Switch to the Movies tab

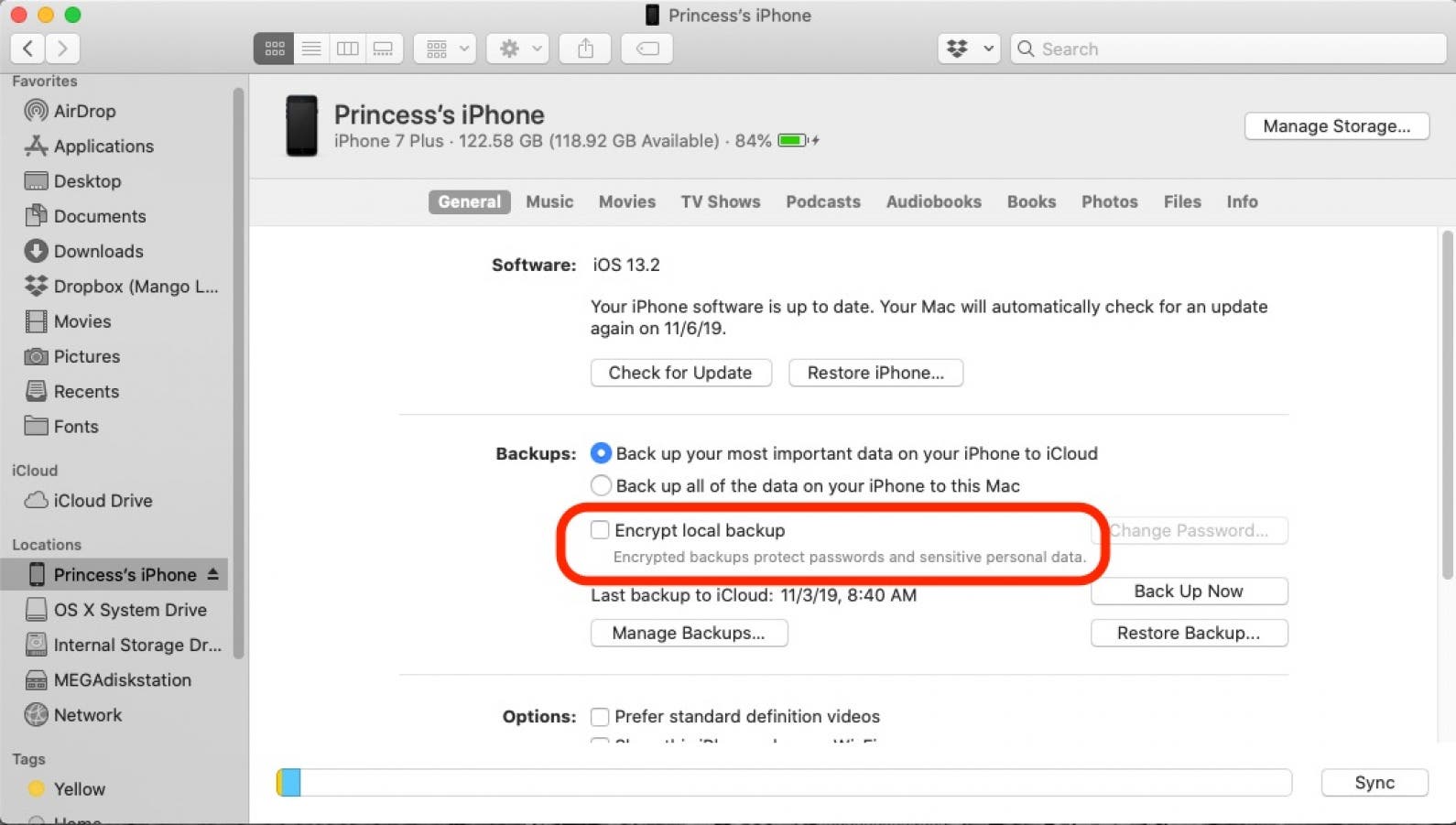tap(627, 201)
